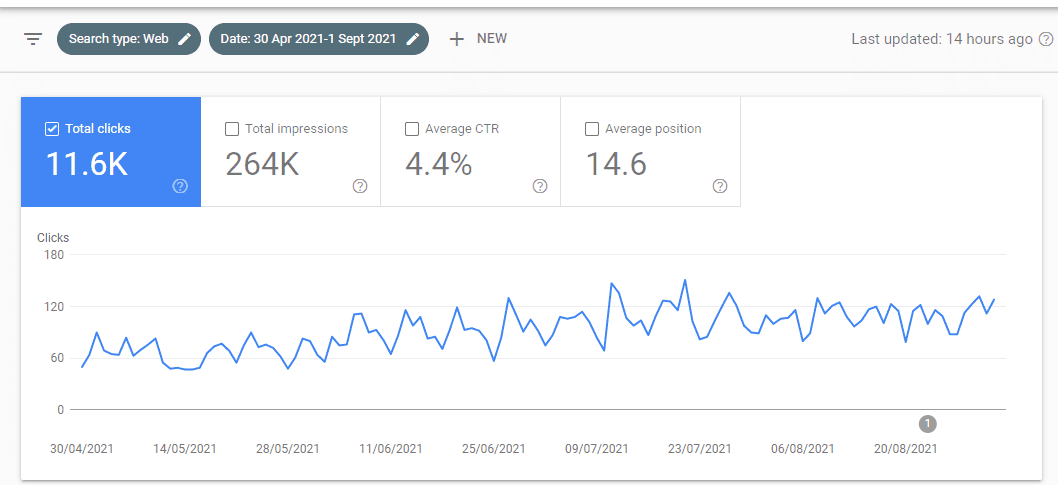Click the 06/08/2021 date label
The width and height of the screenshot is (1058, 485).
click(802, 449)
